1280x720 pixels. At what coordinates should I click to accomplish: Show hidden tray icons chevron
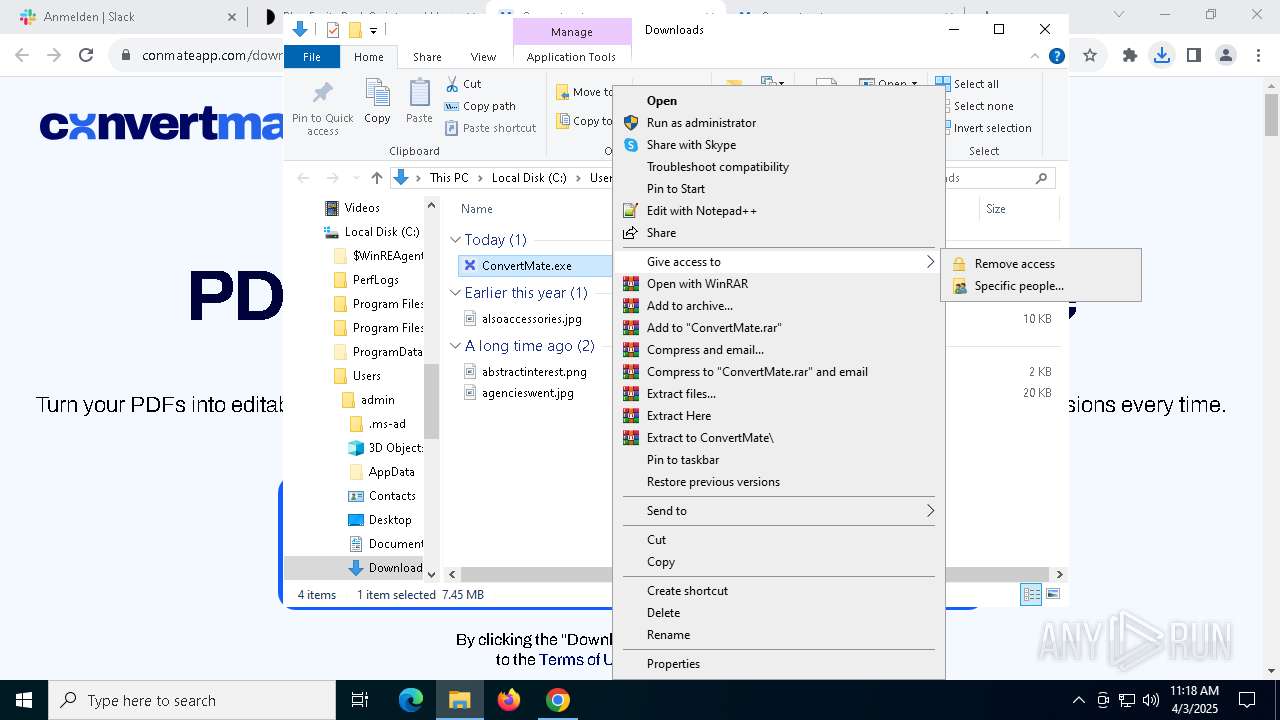pyautogui.click(x=1078, y=700)
